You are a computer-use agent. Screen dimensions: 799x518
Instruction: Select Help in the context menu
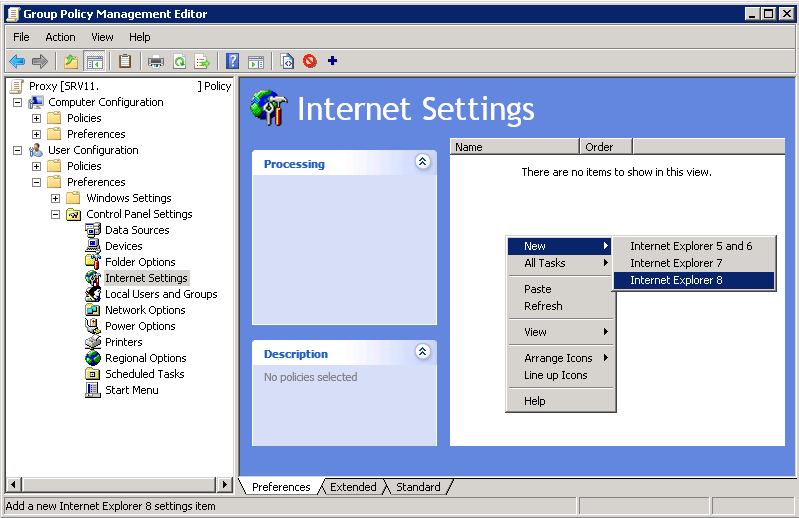(560, 401)
